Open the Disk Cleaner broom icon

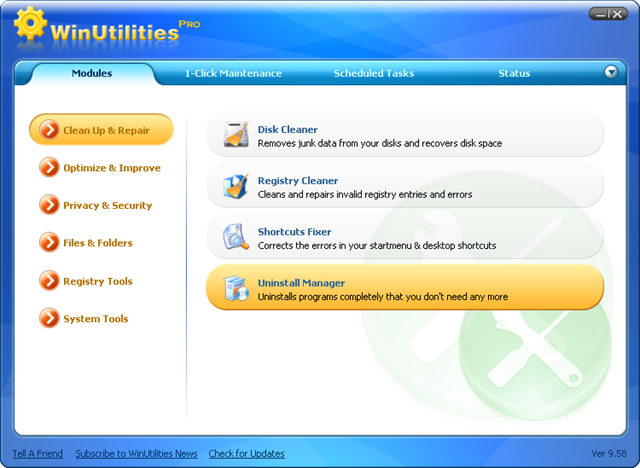pyautogui.click(x=236, y=134)
